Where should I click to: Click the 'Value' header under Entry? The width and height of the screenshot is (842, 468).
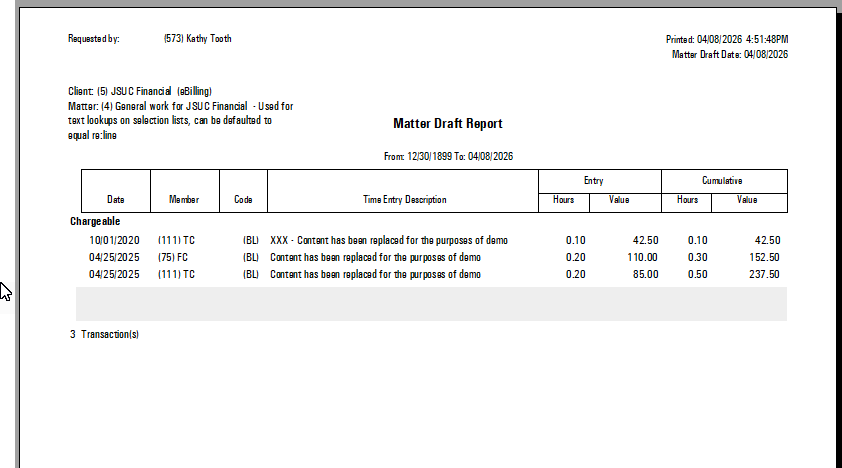click(x=619, y=200)
